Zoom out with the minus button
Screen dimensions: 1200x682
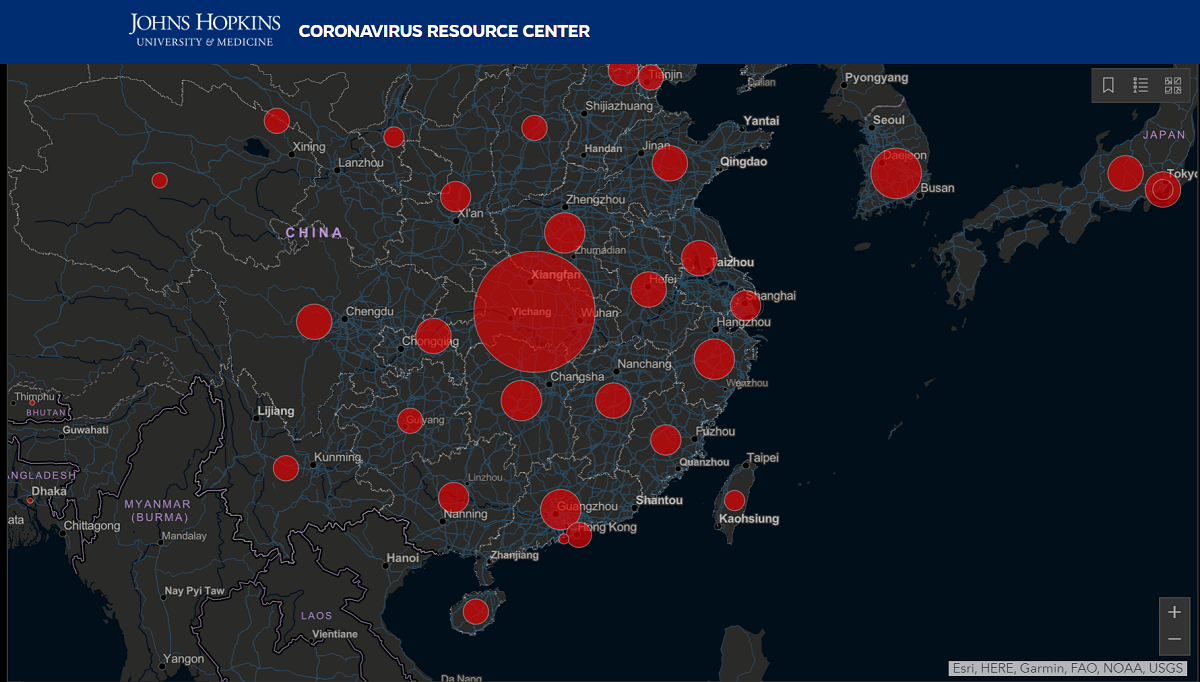pos(1174,639)
